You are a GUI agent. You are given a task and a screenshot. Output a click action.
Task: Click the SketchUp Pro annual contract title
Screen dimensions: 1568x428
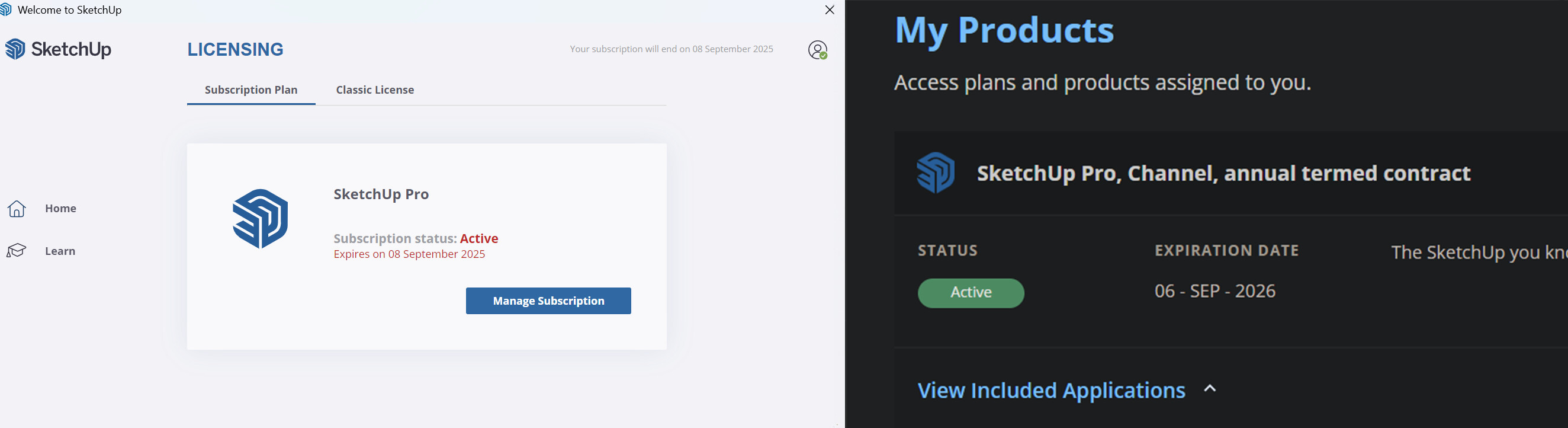point(1223,173)
